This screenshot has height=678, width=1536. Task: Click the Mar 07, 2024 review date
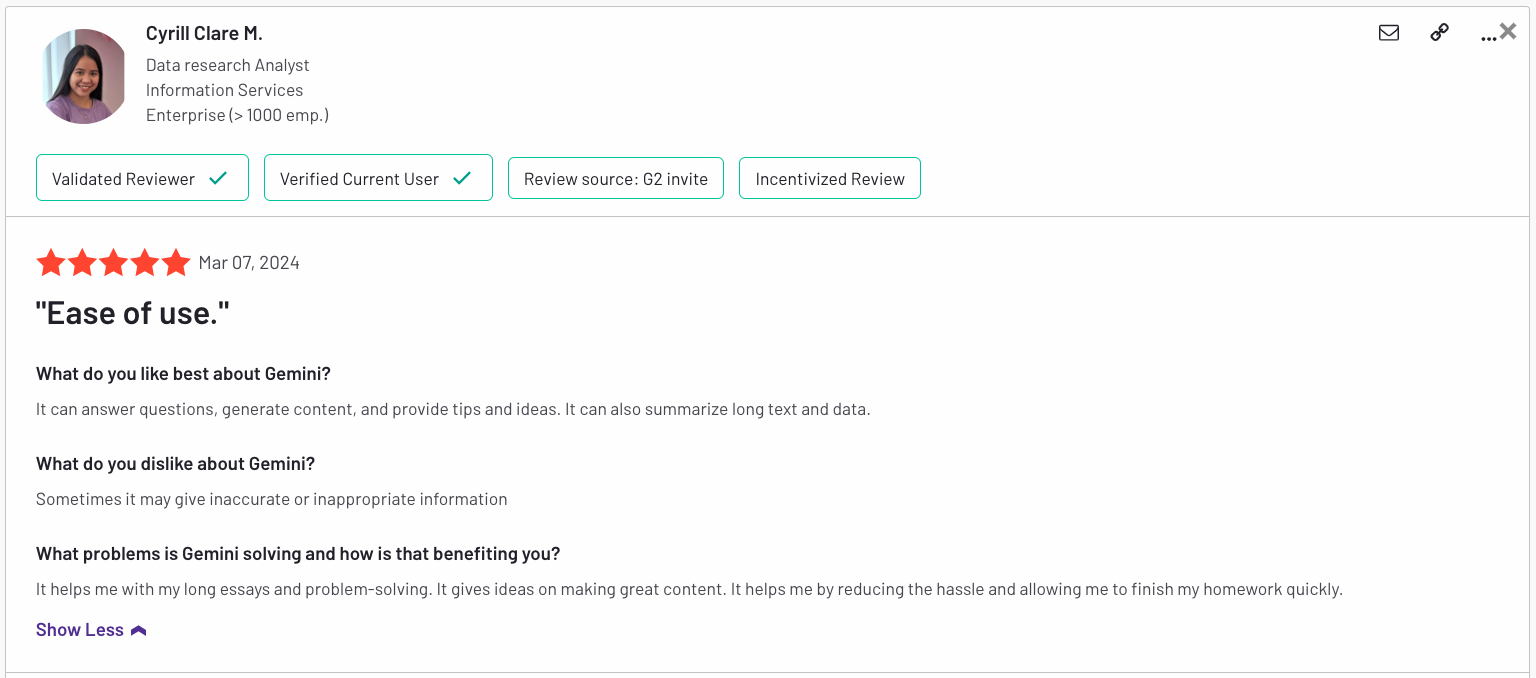(249, 263)
